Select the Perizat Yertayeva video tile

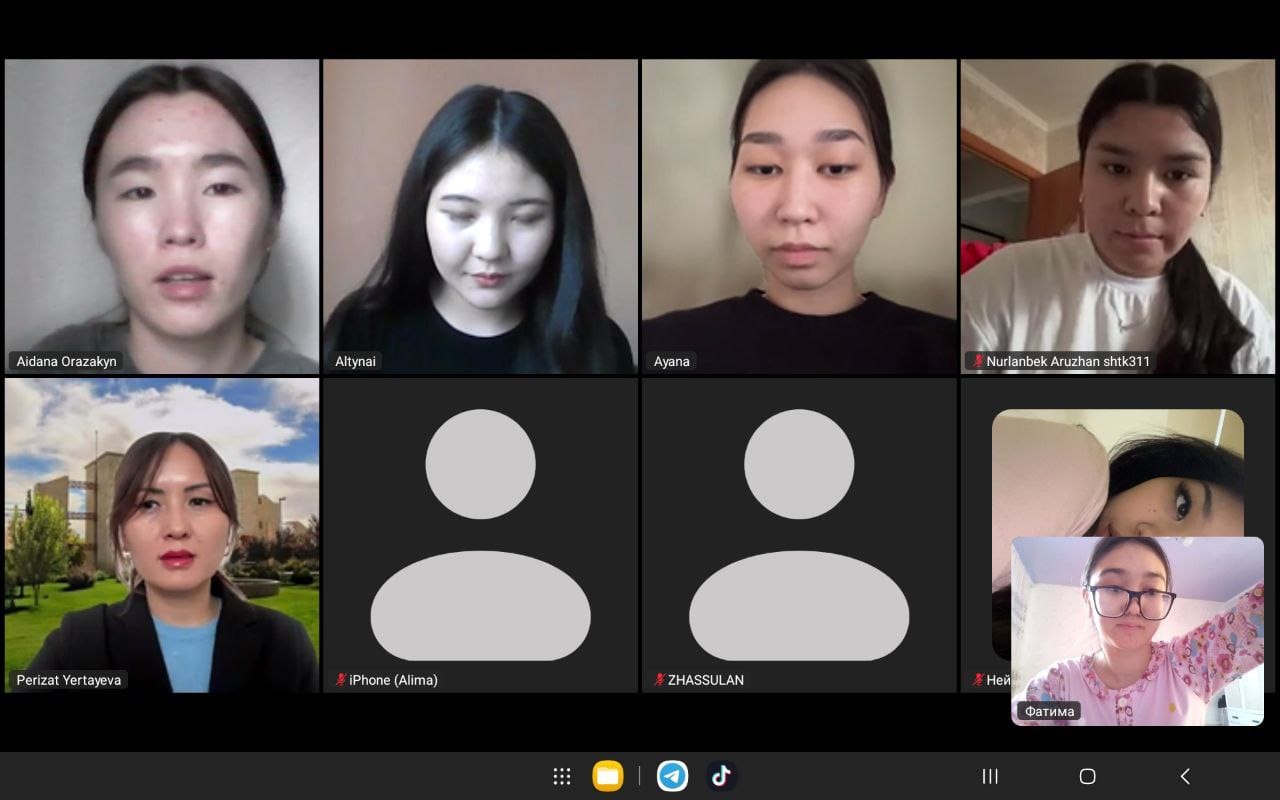click(x=162, y=534)
